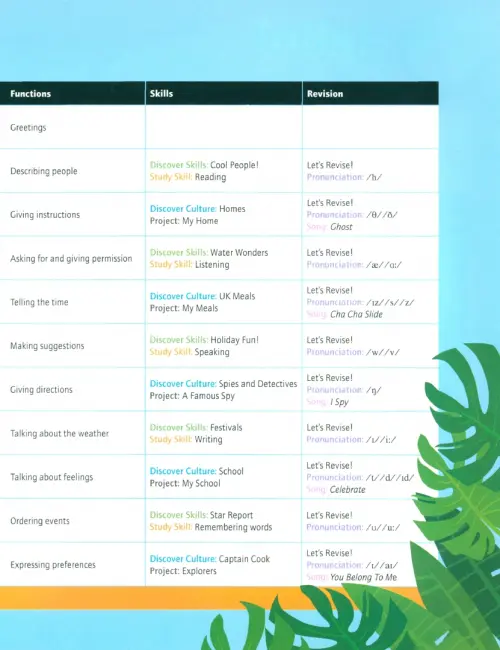Viewport: 500px width, 650px height.
Task: Select the Greetings function cell
Action: tap(28, 128)
